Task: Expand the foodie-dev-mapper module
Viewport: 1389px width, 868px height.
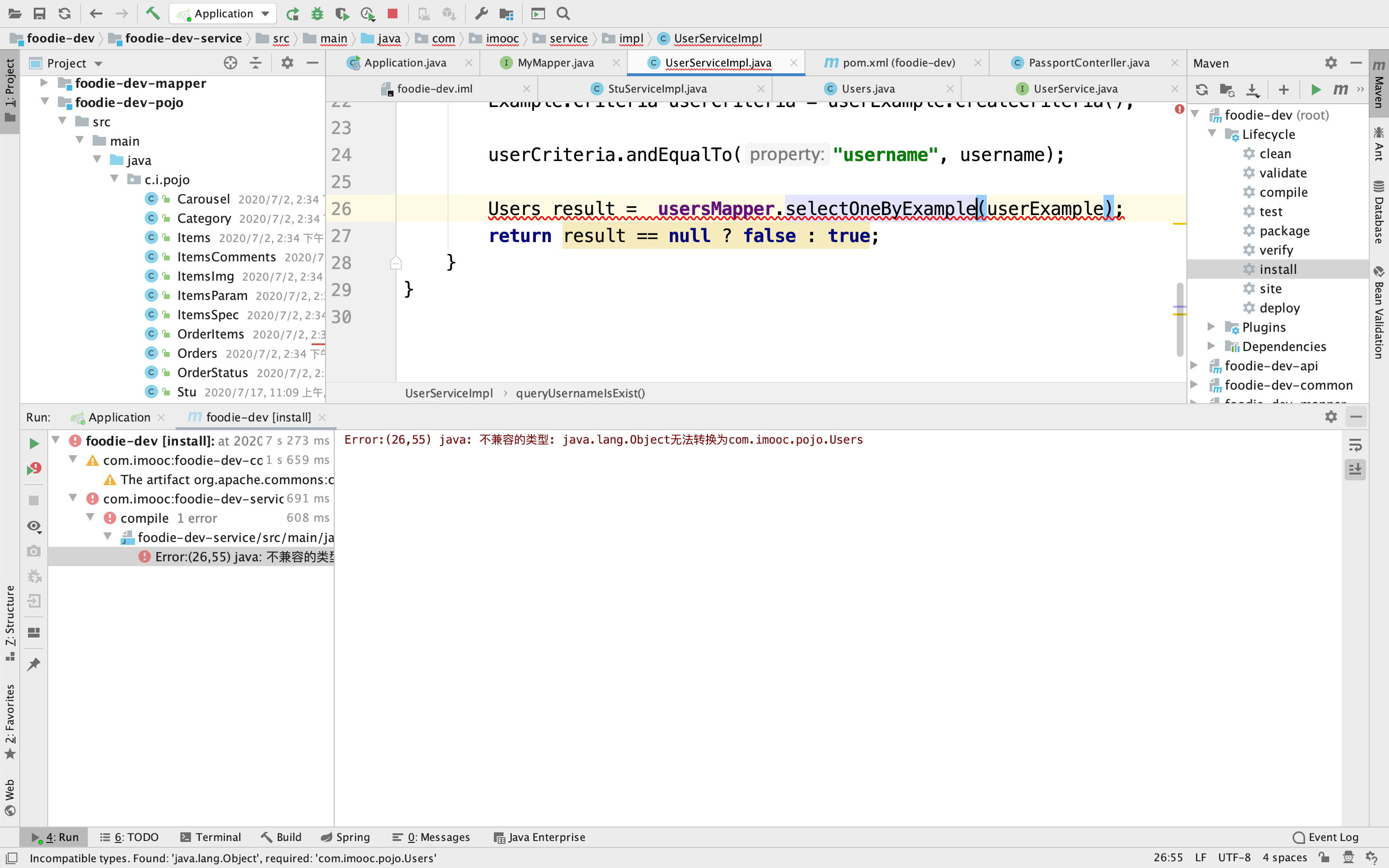Action: 43,82
